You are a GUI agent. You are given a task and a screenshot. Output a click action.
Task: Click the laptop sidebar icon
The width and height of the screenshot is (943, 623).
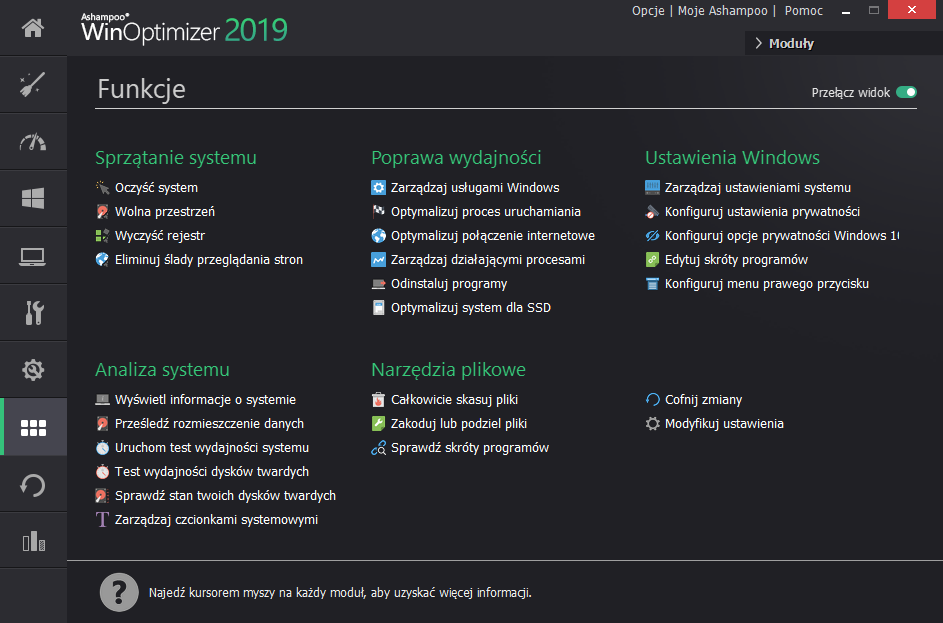[33, 256]
